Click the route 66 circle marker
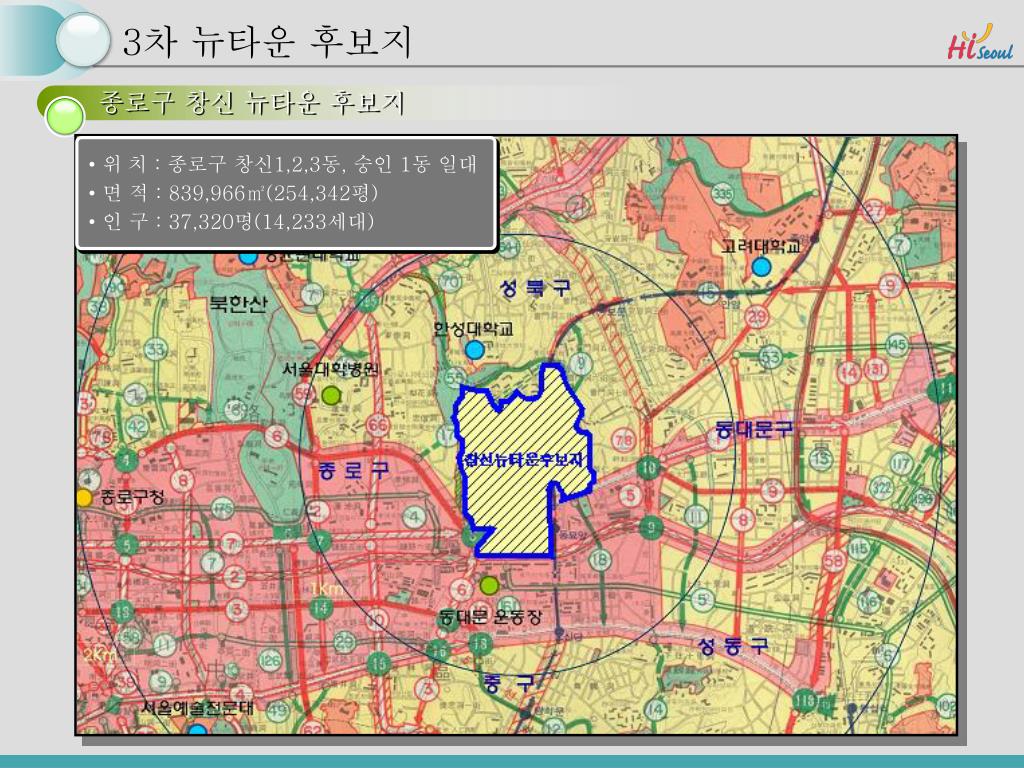Image resolution: width=1024 pixels, height=768 pixels. tap(377, 425)
